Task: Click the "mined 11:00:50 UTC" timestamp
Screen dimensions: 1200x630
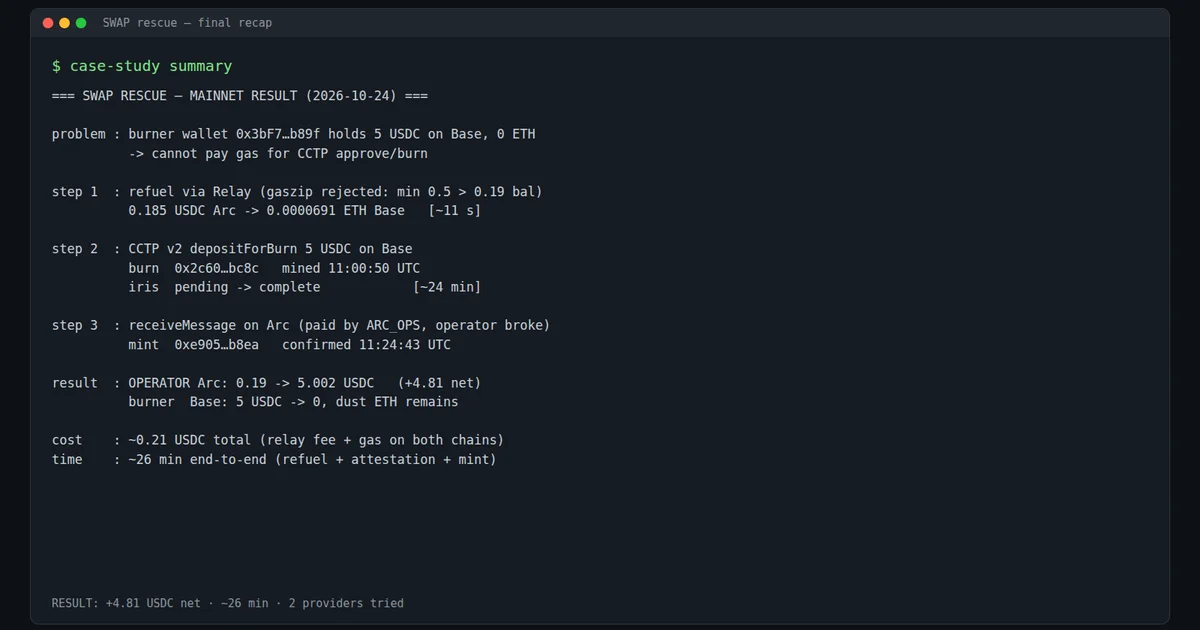Action: pyautogui.click(x=351, y=268)
